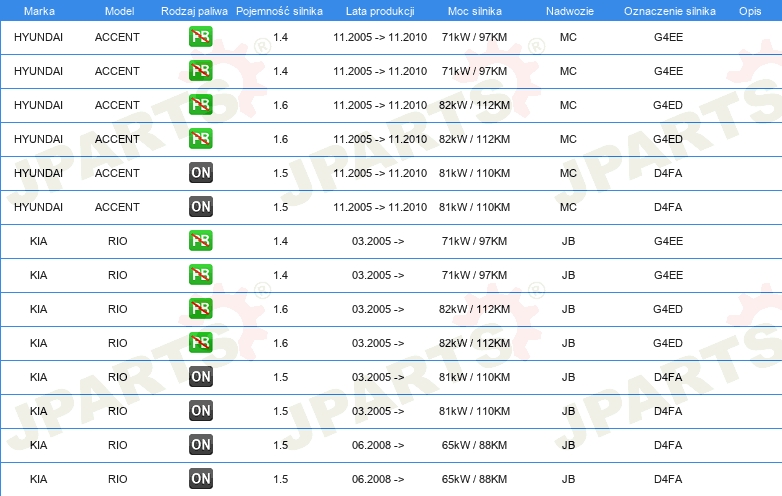Click petrol icon in second Kia Rio 1.4 row

pyautogui.click(x=200, y=275)
